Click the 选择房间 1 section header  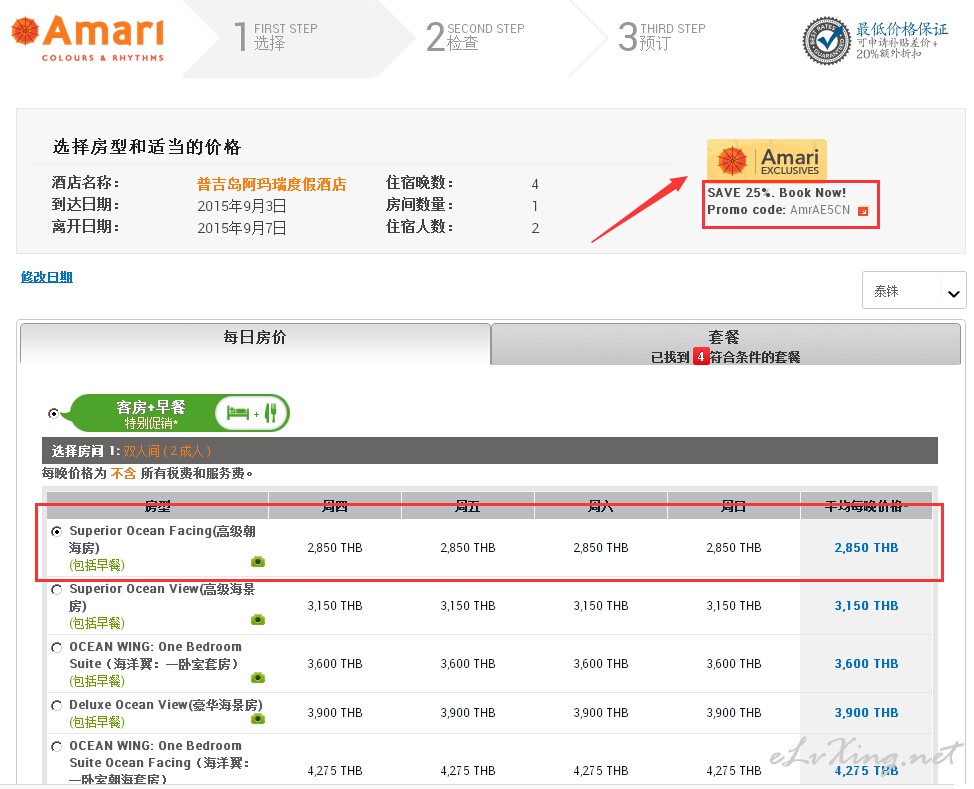coord(489,450)
